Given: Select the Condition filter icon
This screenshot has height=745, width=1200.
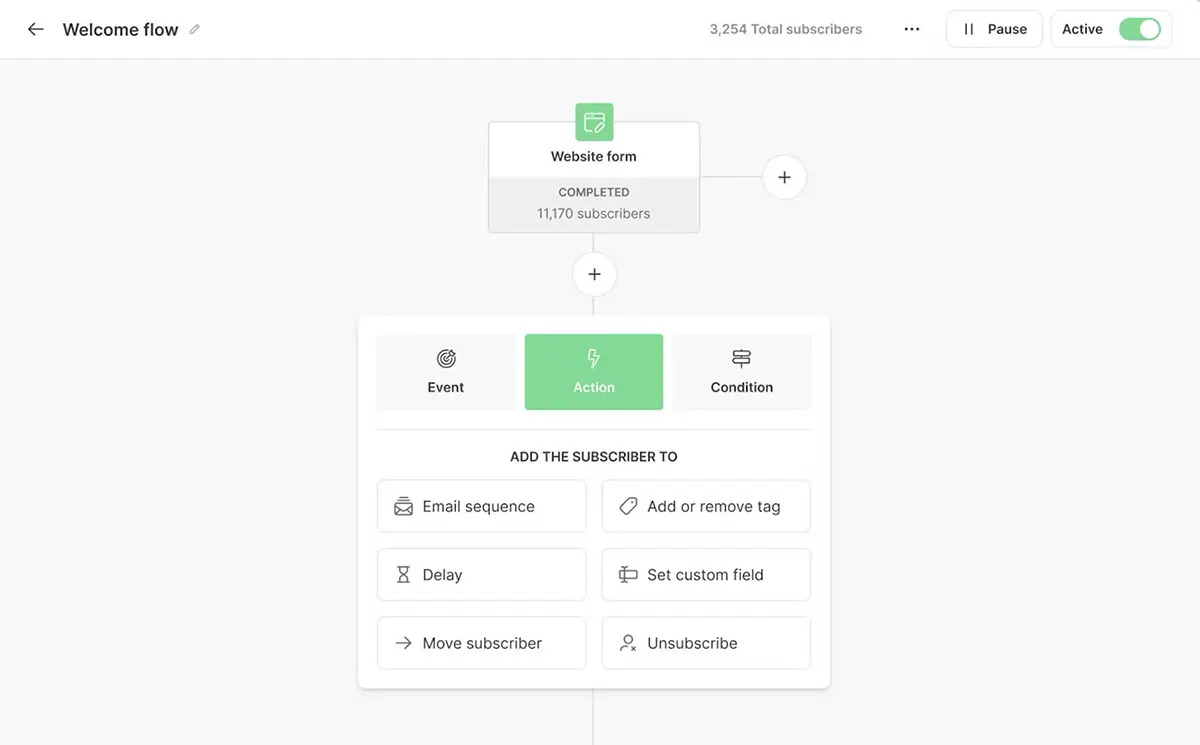Looking at the screenshot, I should pos(741,358).
